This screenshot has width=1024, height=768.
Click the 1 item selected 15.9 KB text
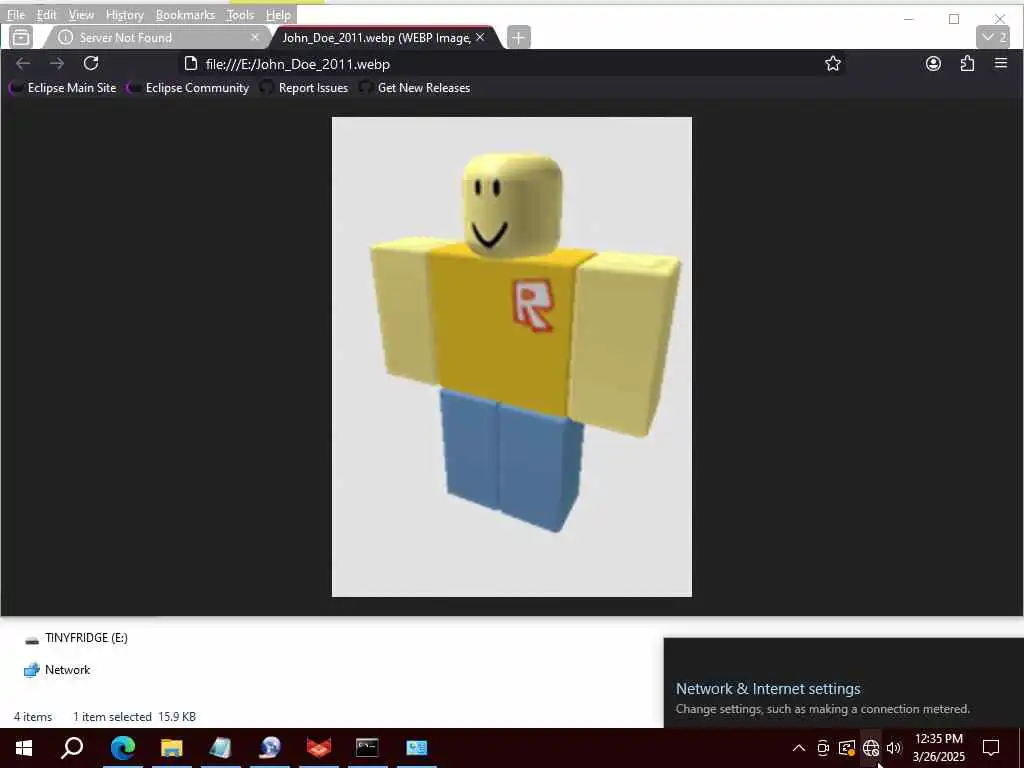click(x=135, y=716)
